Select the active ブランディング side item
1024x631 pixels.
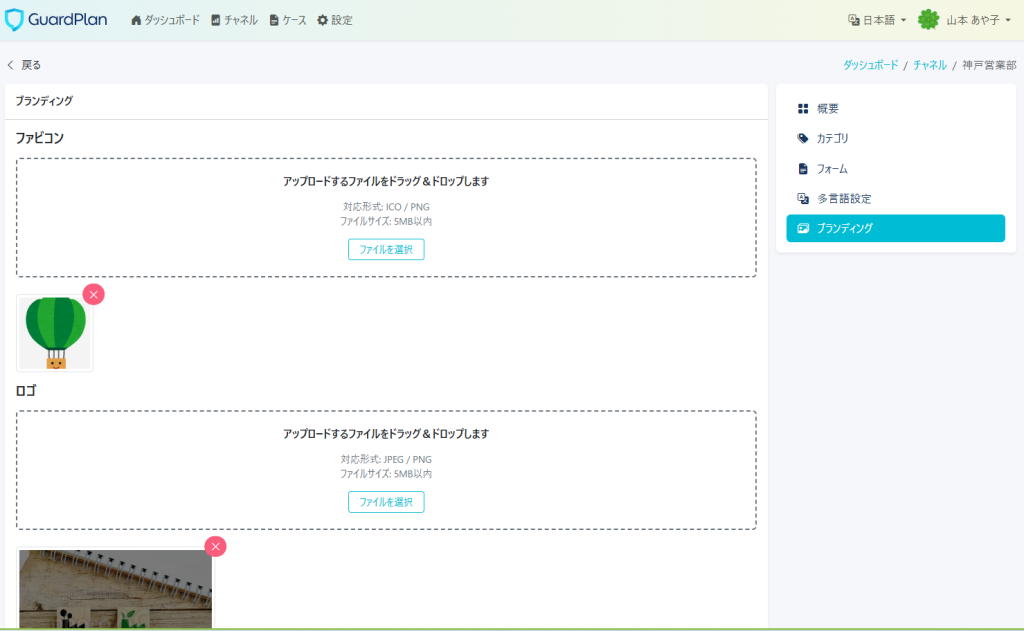[x=895, y=228]
